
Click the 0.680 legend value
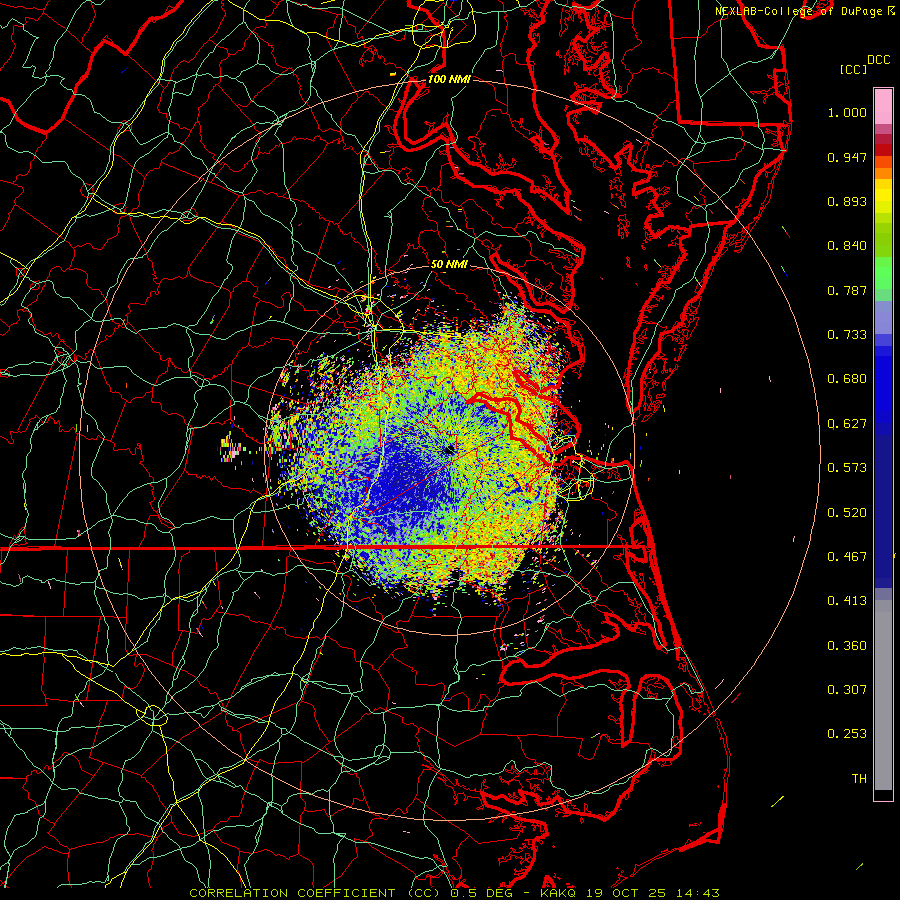pos(847,379)
